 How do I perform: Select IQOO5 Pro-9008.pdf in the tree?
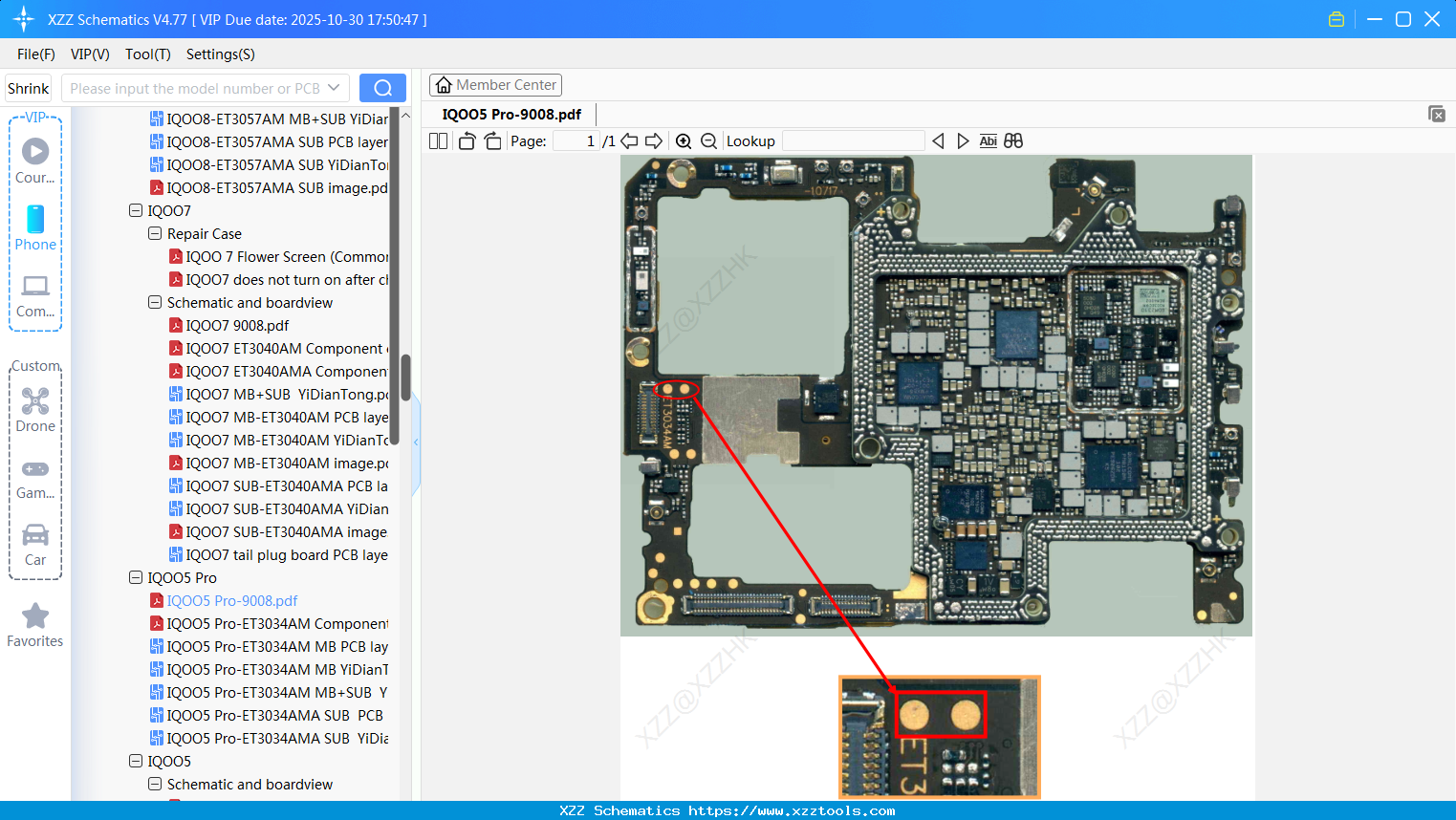pyautogui.click(x=224, y=600)
